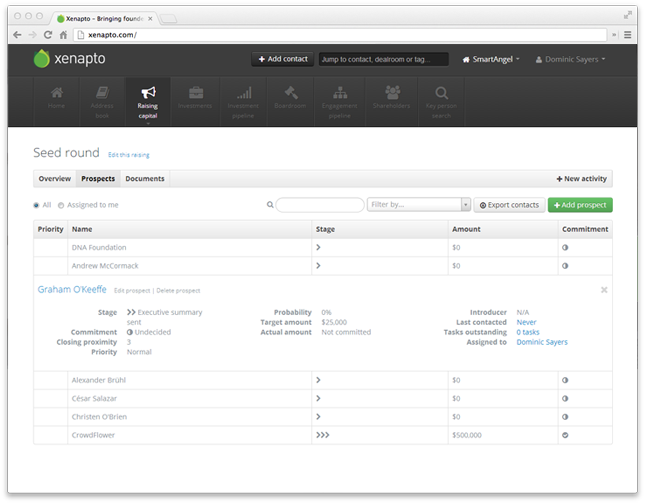Click the xenapto logo
Viewport: 645px width, 504px height.
(70, 59)
